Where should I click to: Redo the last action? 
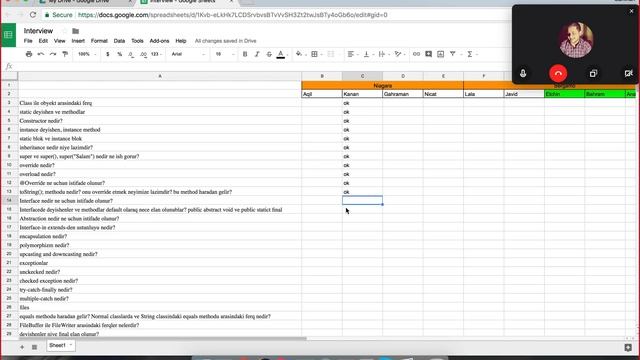pyautogui.click(x=53, y=54)
